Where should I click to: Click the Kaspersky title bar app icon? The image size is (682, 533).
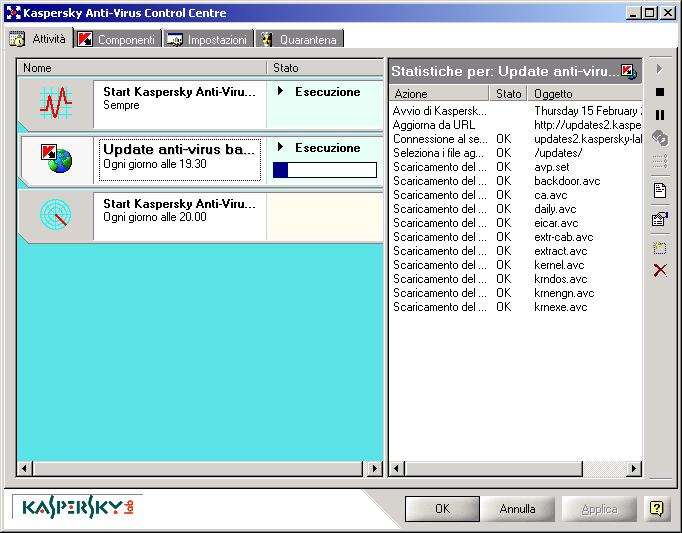(x=13, y=13)
